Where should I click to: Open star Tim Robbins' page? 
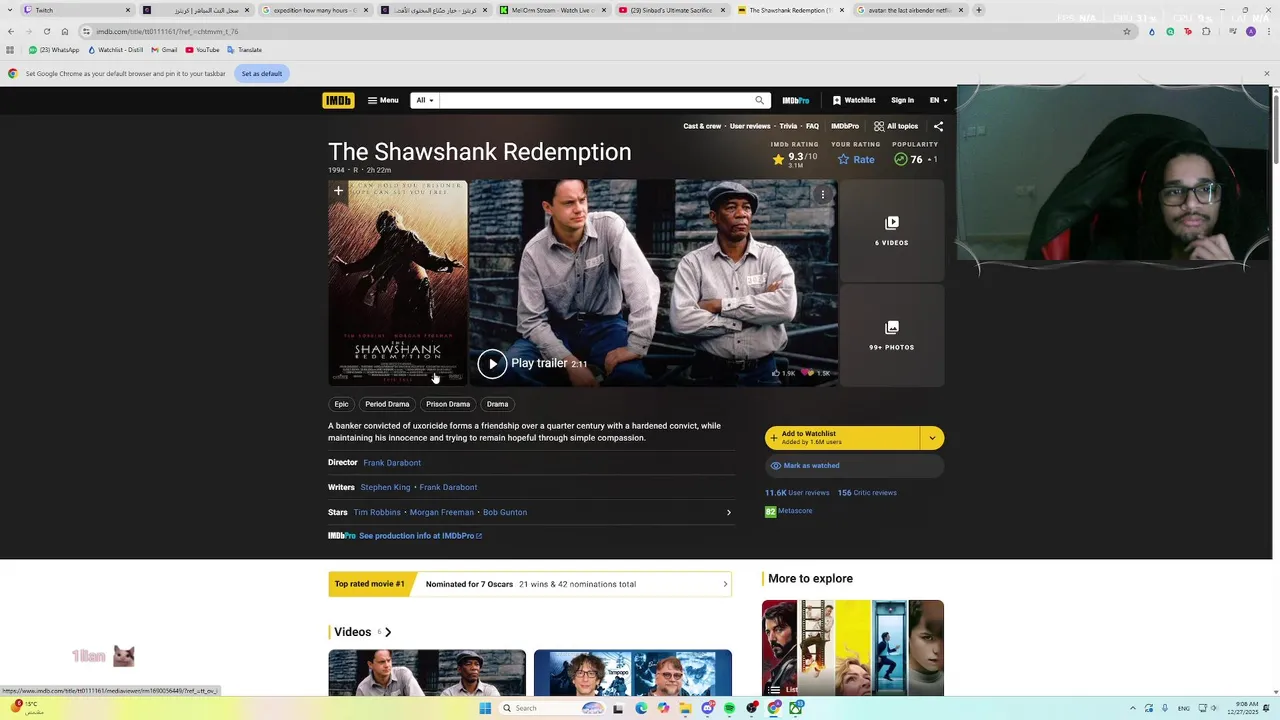coord(377,512)
